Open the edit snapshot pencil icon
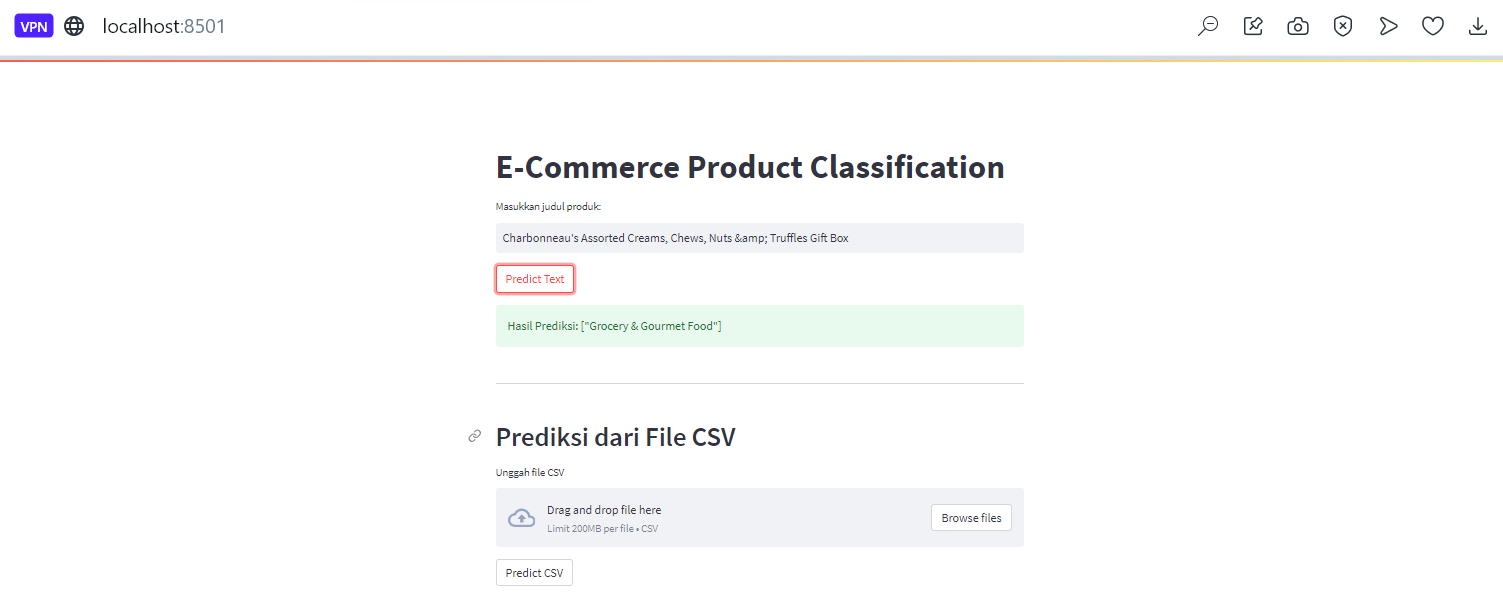The height and width of the screenshot is (615, 1503). tap(1253, 27)
